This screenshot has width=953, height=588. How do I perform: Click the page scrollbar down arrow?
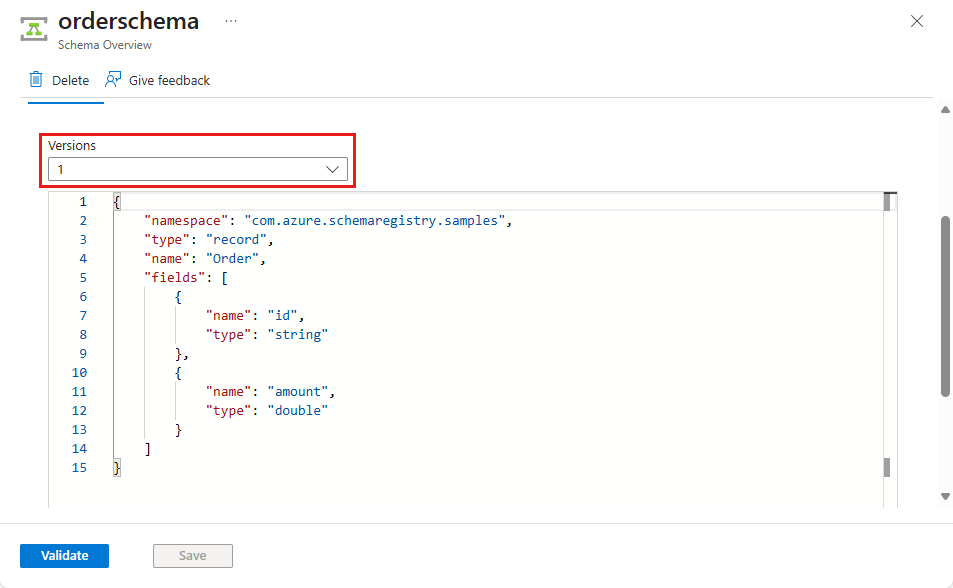point(945,496)
